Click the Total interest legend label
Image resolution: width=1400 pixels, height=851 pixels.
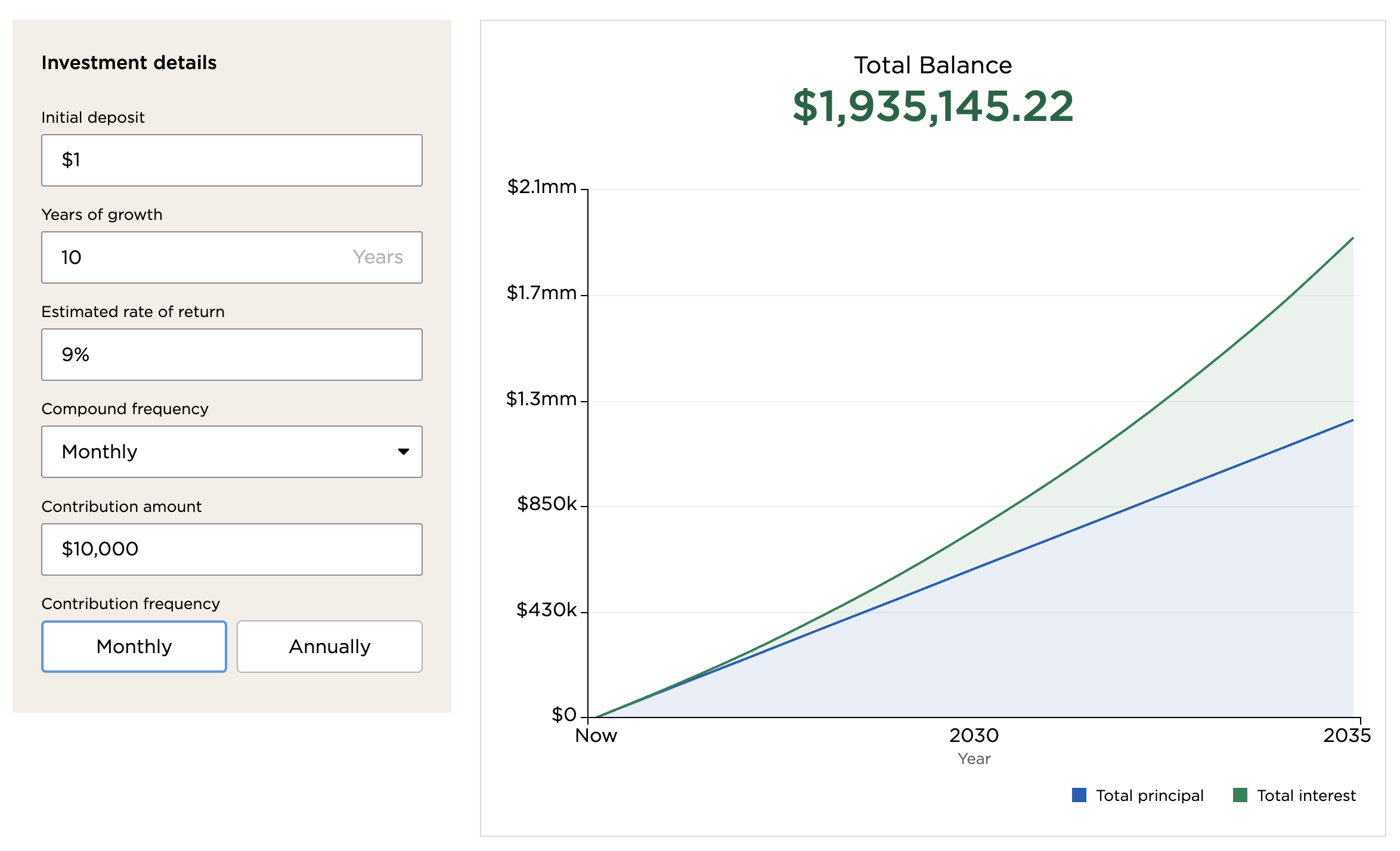[1306, 796]
